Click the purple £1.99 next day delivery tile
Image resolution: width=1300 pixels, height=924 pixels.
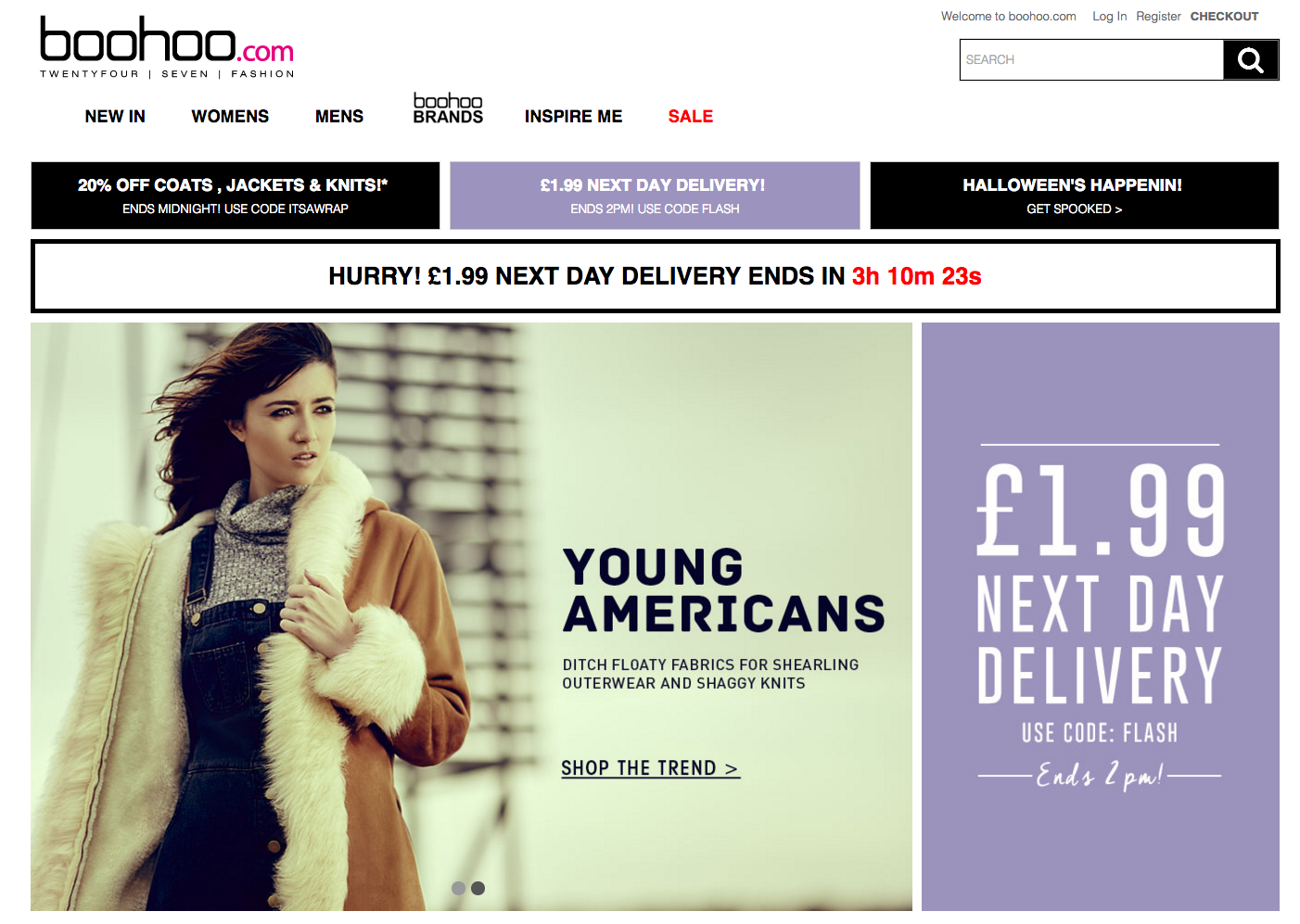click(1100, 616)
